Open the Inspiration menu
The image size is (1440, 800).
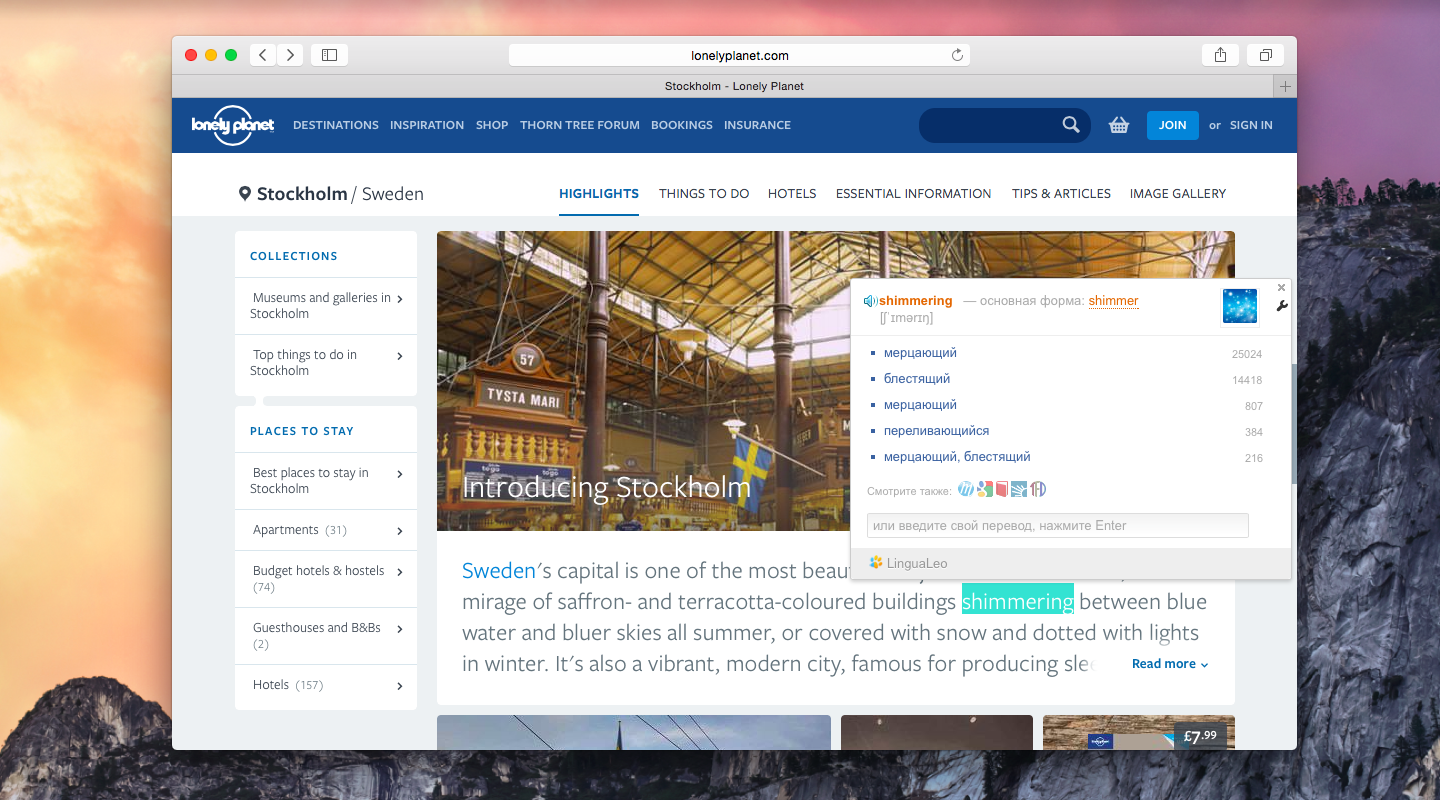click(427, 125)
